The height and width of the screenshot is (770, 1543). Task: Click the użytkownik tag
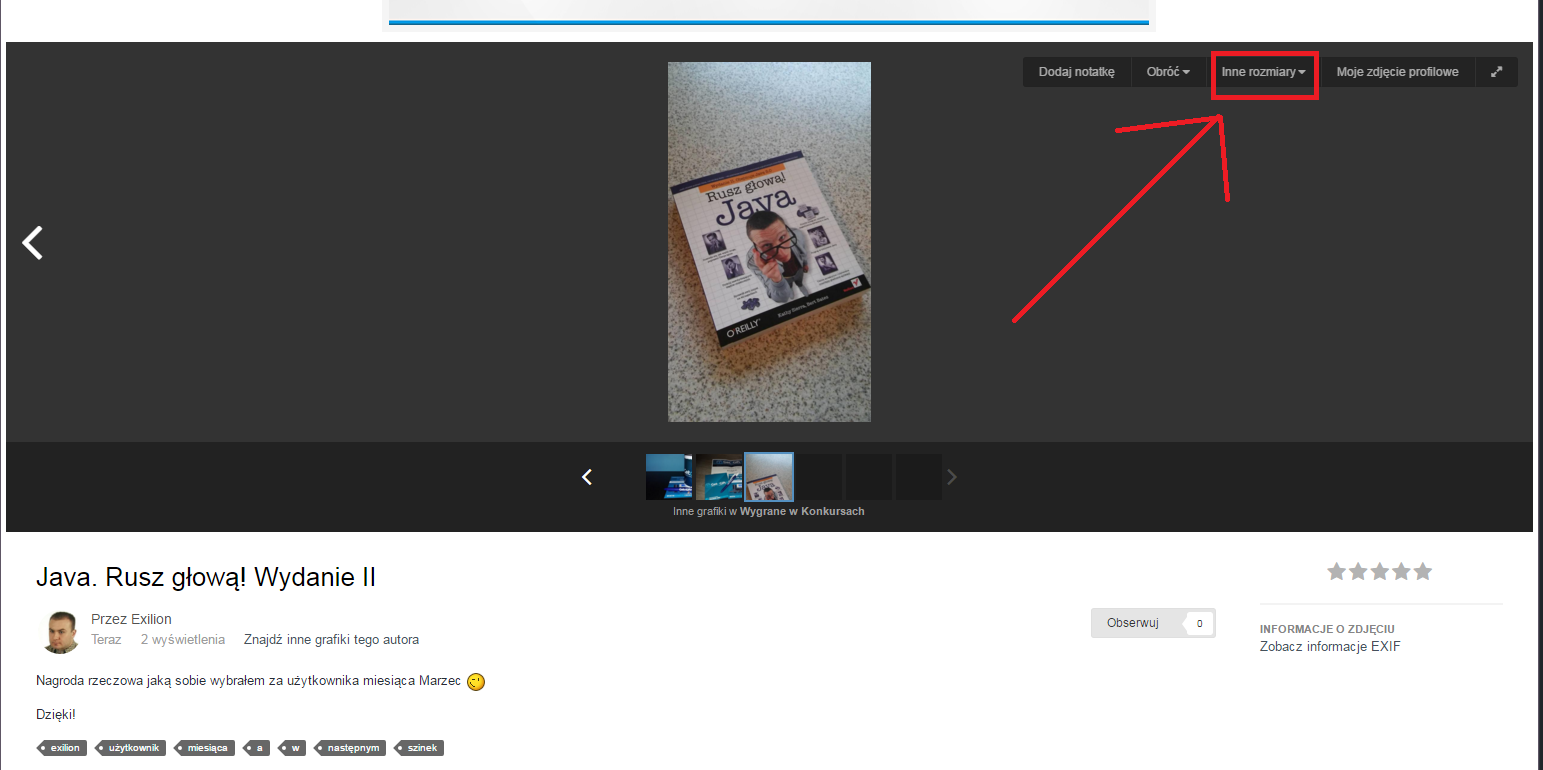[x=131, y=748]
